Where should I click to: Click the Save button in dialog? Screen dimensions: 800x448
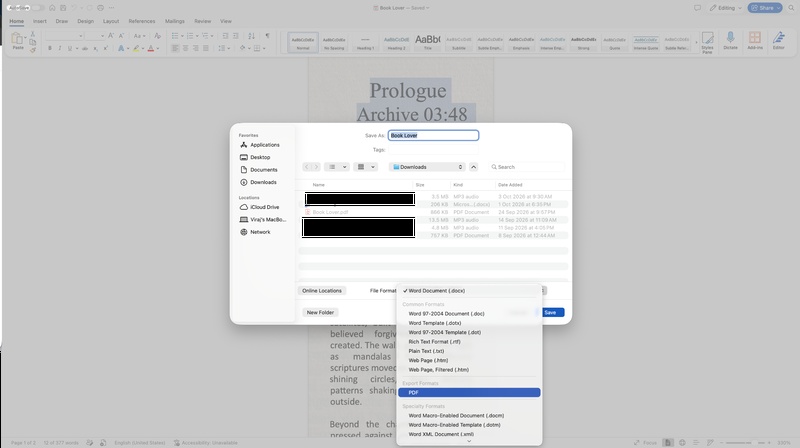[x=551, y=312]
